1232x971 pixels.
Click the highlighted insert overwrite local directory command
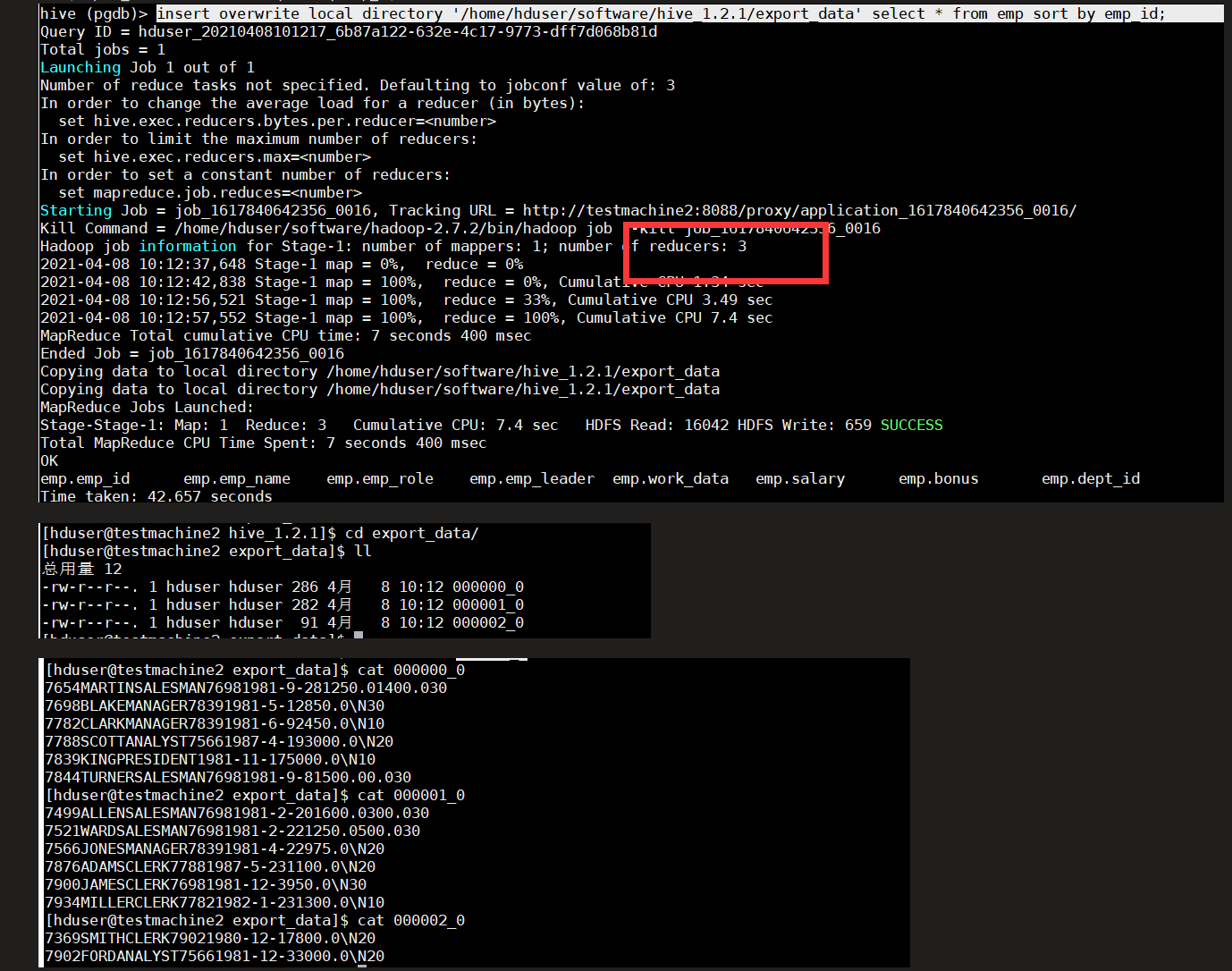coord(662,13)
